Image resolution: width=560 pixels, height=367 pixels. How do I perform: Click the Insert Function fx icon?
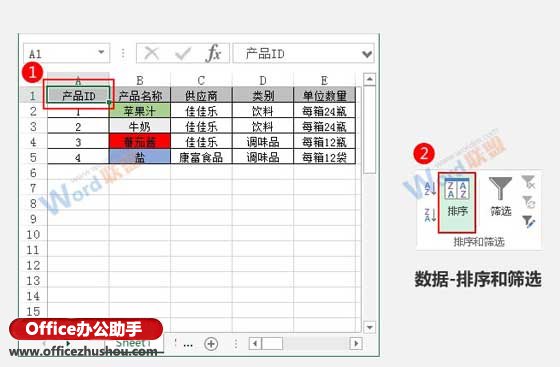(x=213, y=54)
